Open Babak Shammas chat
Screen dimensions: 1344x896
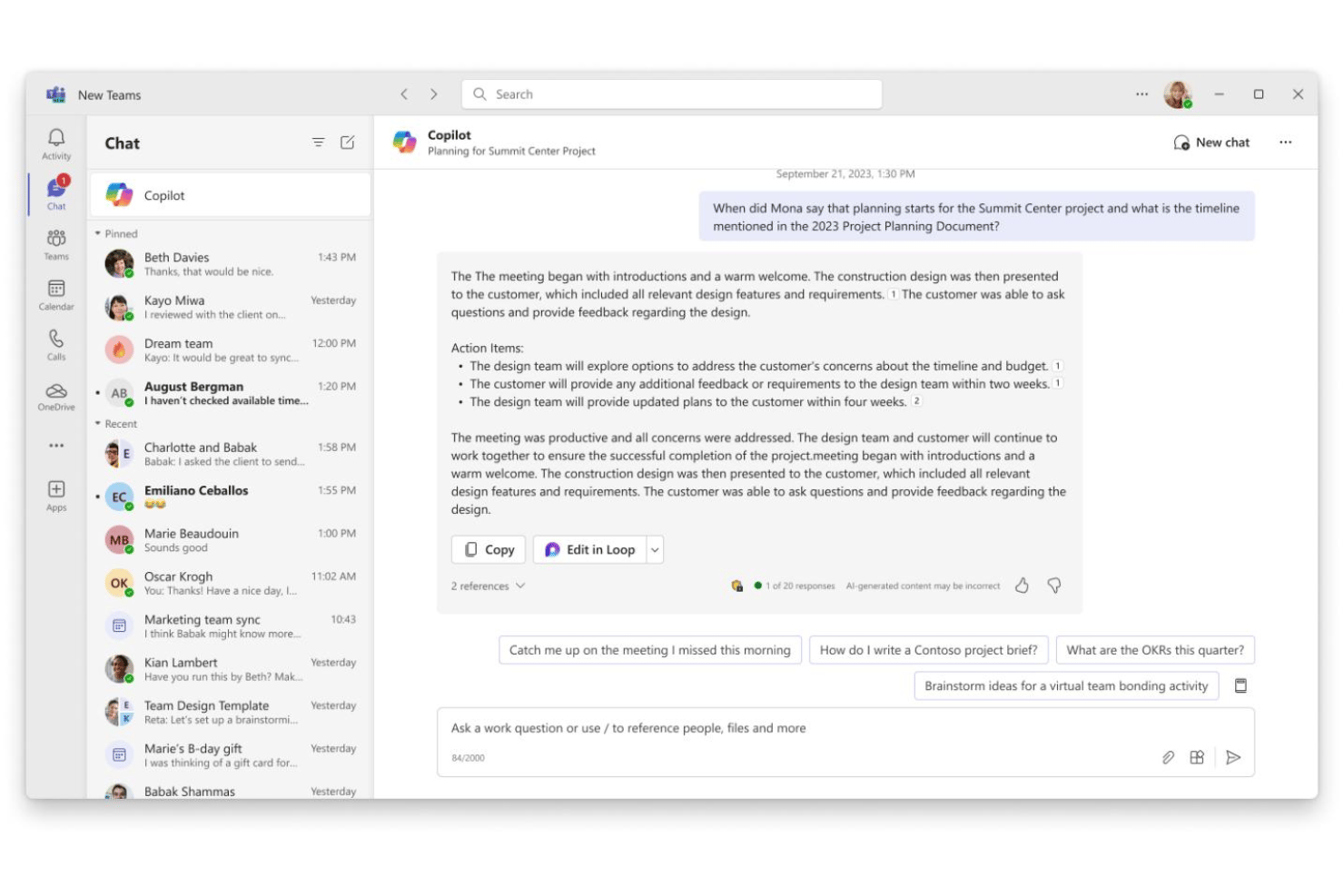coord(230,790)
